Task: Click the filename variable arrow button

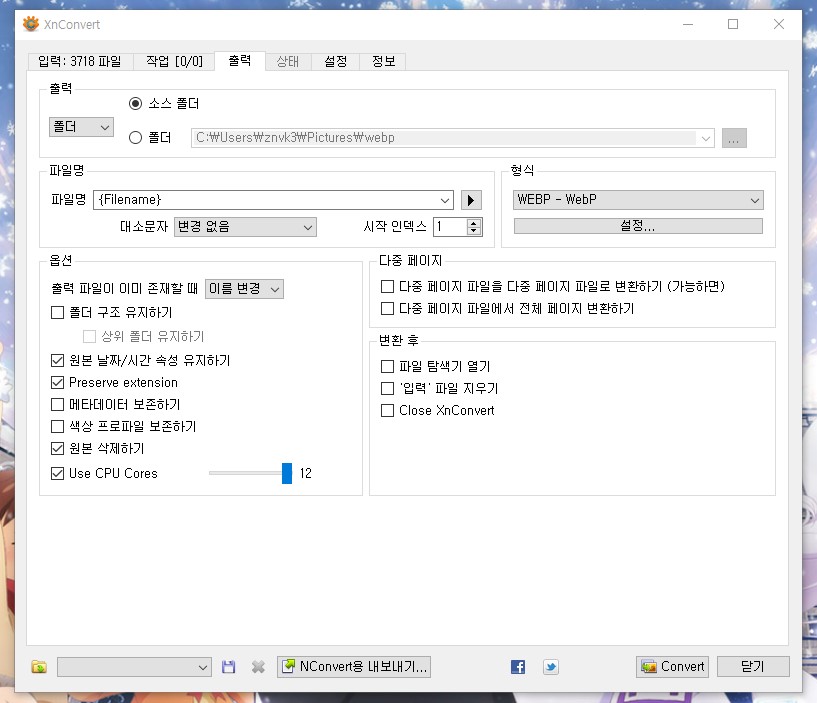Action: [x=471, y=200]
